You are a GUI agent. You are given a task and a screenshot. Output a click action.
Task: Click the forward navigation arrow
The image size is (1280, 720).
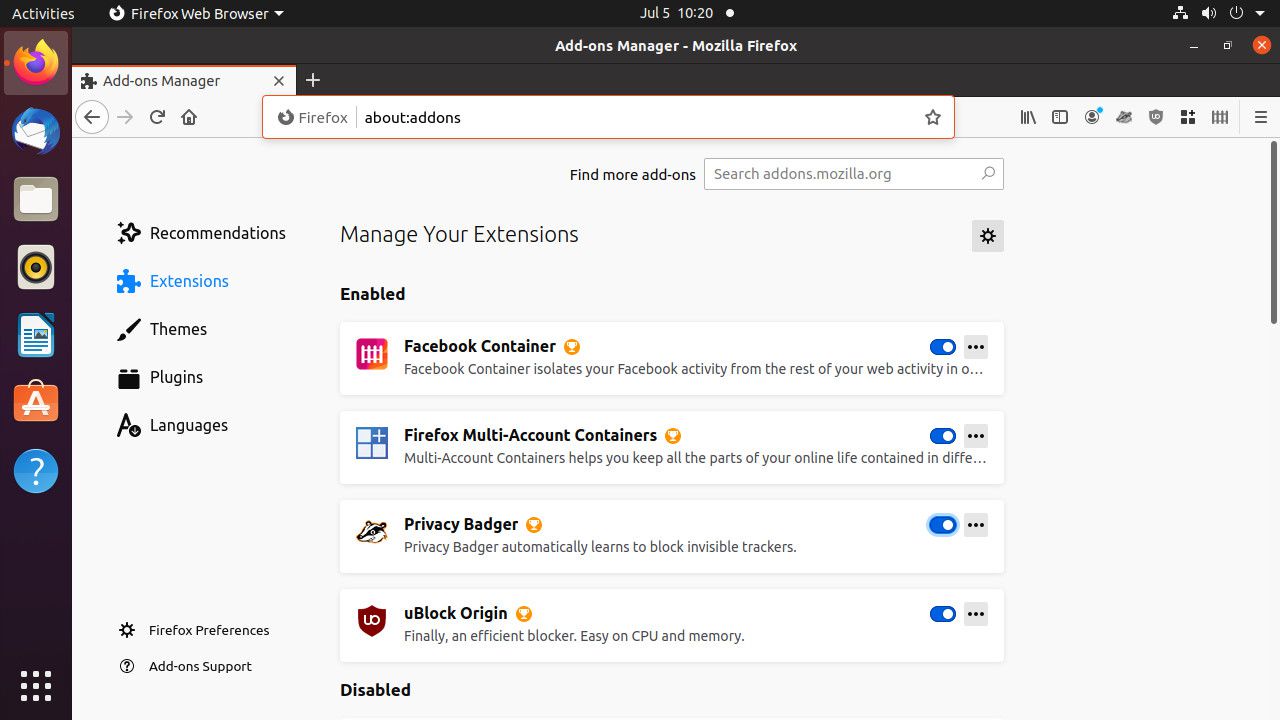125,117
